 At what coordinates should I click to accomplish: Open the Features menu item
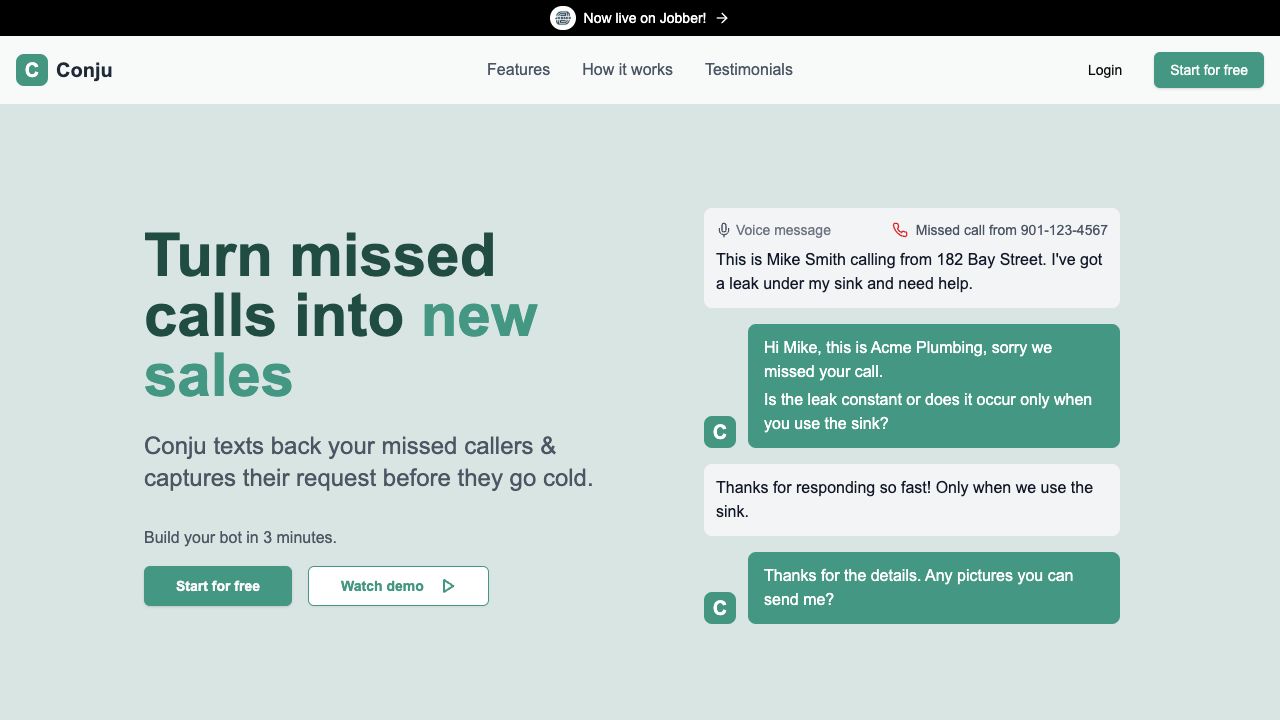pyautogui.click(x=518, y=70)
